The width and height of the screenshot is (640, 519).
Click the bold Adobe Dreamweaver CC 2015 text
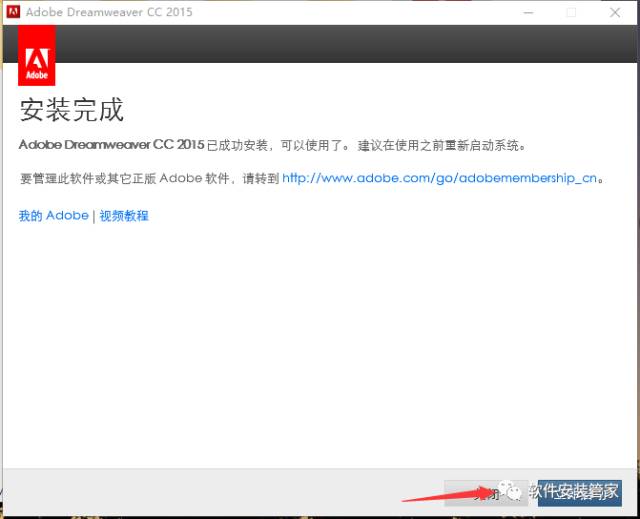click(x=111, y=145)
